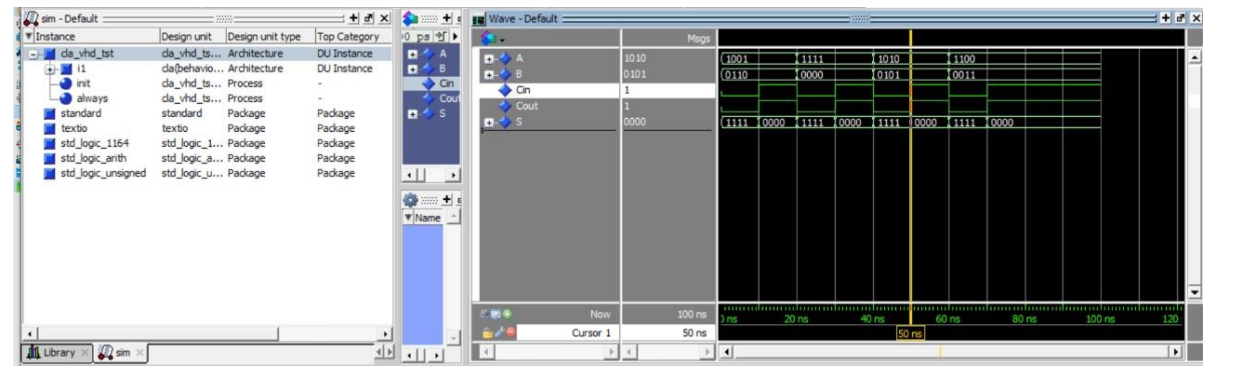Close the sim tab with its x
The height and width of the screenshot is (373, 1239).
pos(140,353)
